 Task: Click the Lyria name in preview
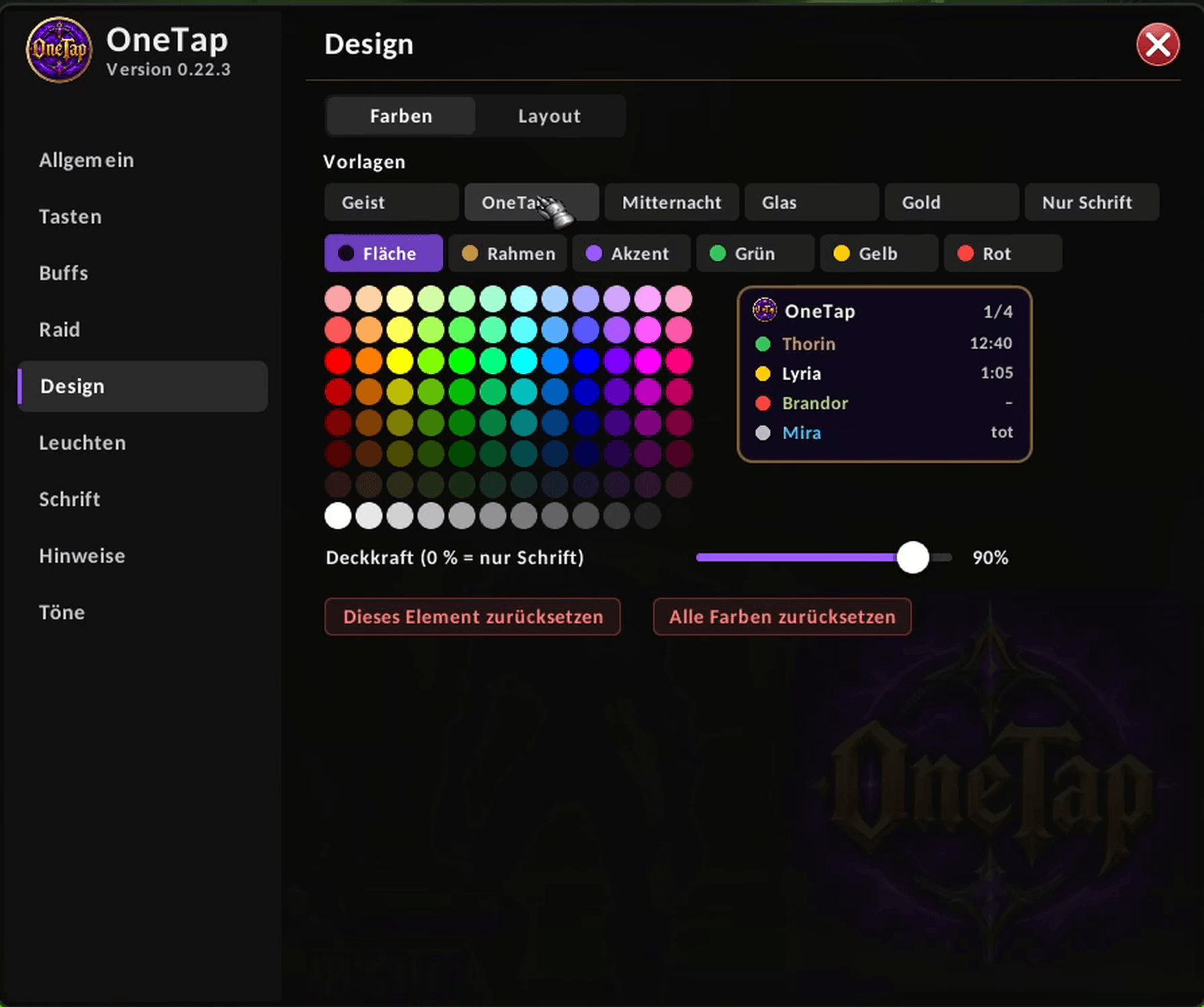pos(801,374)
